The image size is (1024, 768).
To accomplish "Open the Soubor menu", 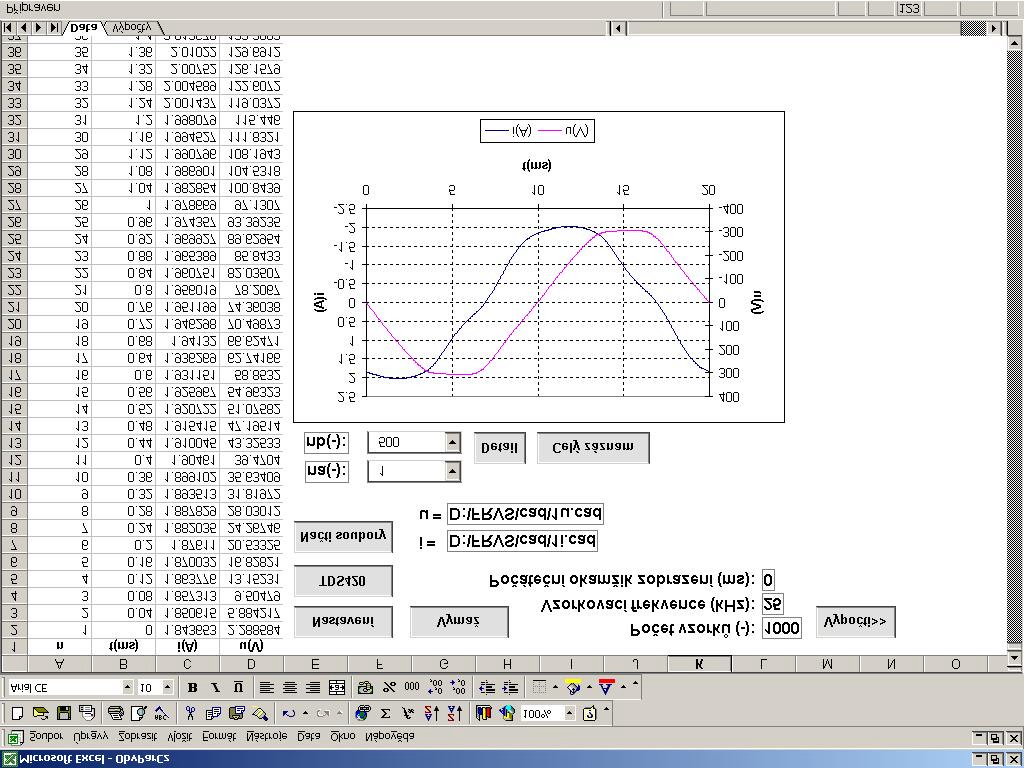I will coord(46,736).
